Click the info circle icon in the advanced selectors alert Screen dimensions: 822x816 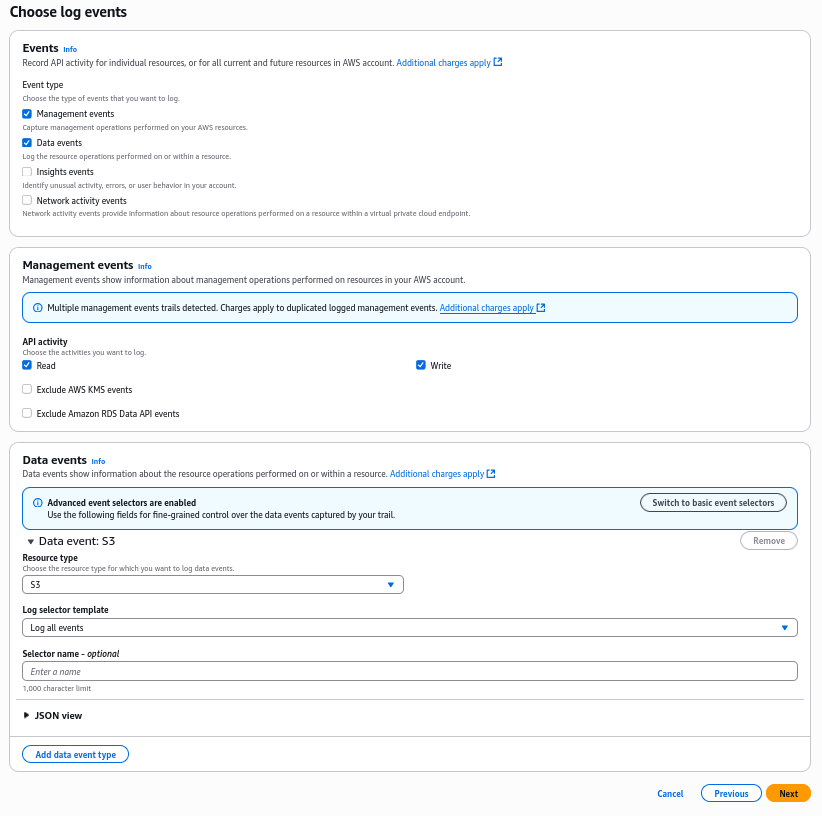tap(38, 503)
